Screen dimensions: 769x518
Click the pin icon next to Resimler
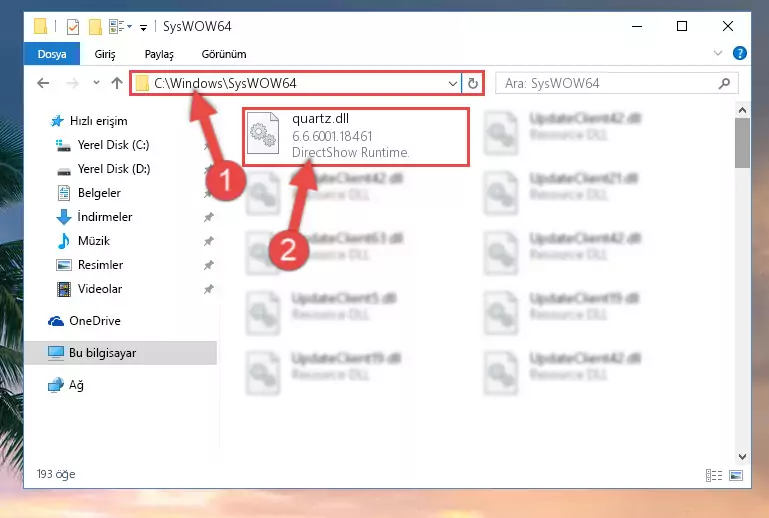pyautogui.click(x=208, y=265)
